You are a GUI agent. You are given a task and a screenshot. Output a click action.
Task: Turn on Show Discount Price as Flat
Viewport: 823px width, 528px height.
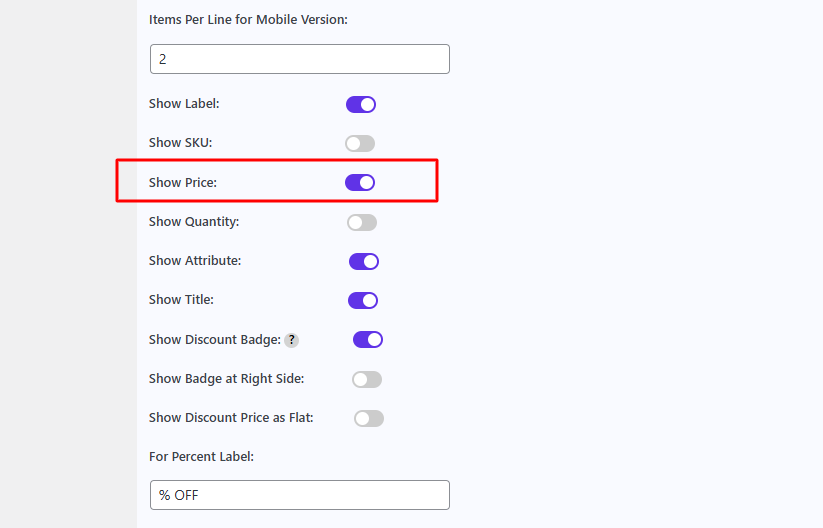pyautogui.click(x=369, y=418)
